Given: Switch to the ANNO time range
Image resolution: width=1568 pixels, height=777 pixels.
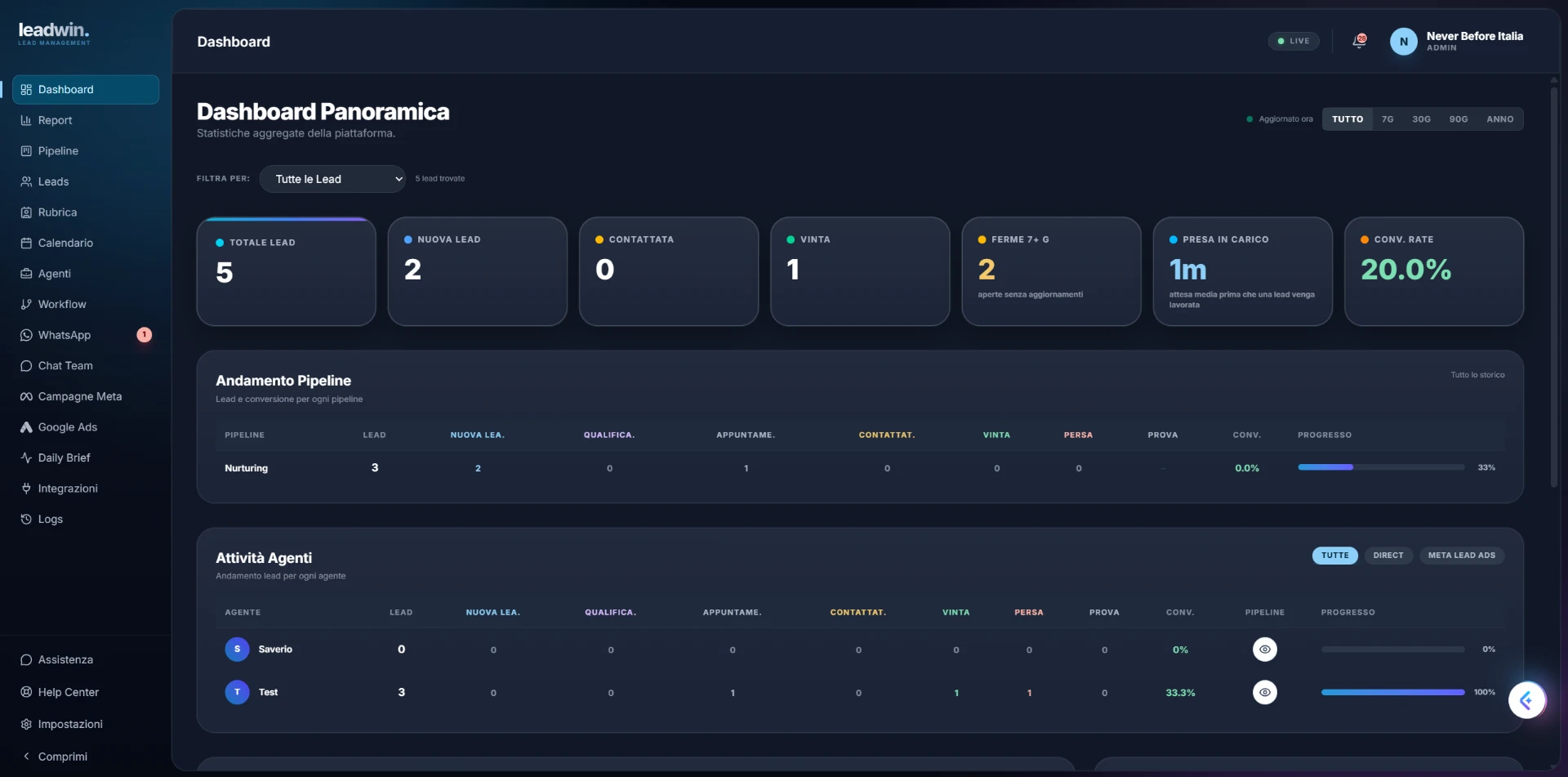Looking at the screenshot, I should pyautogui.click(x=1500, y=119).
